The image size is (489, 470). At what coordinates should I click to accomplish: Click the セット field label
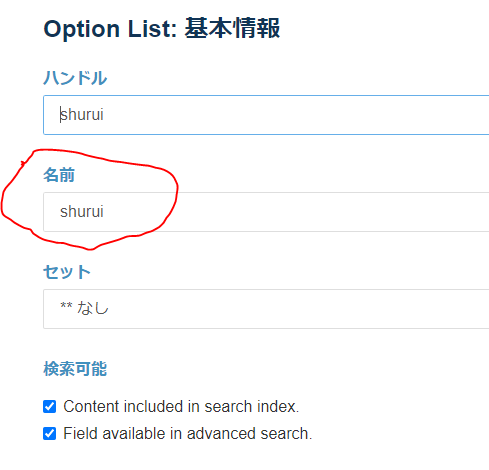pyautogui.click(x=67, y=272)
